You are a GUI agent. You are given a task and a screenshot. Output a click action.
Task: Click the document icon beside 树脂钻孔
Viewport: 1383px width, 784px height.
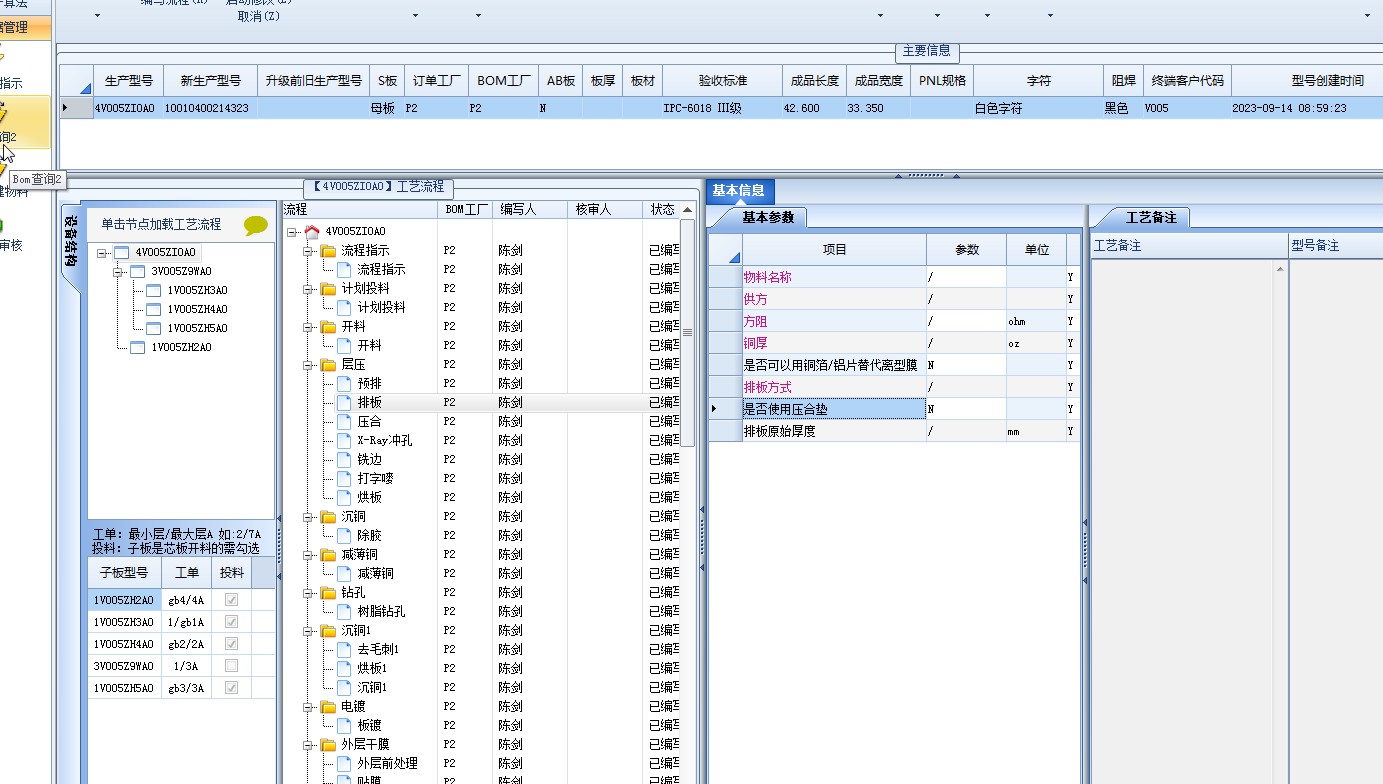(344, 611)
